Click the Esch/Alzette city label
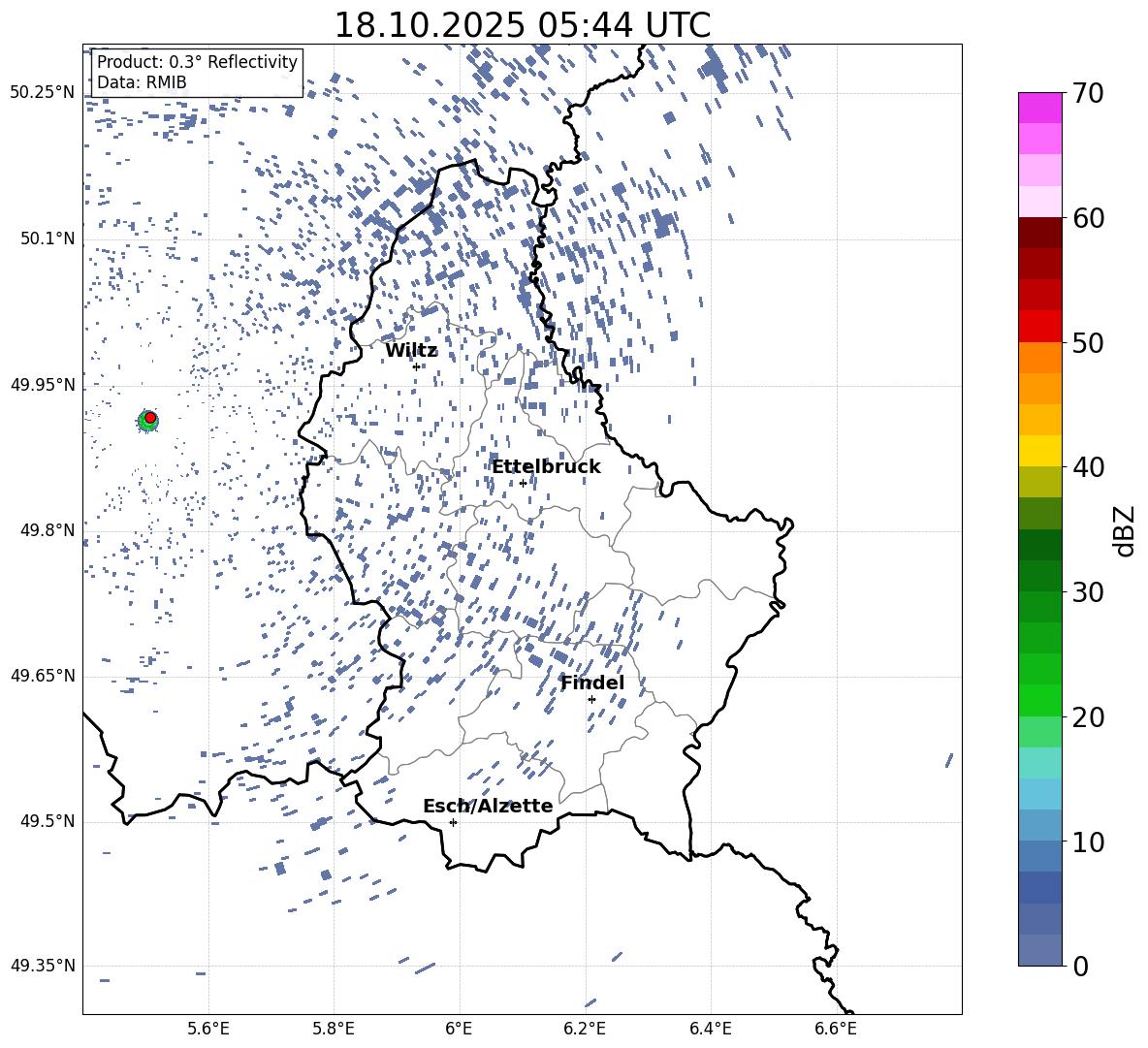Screen dimensions: 1148x1048 click(x=488, y=806)
